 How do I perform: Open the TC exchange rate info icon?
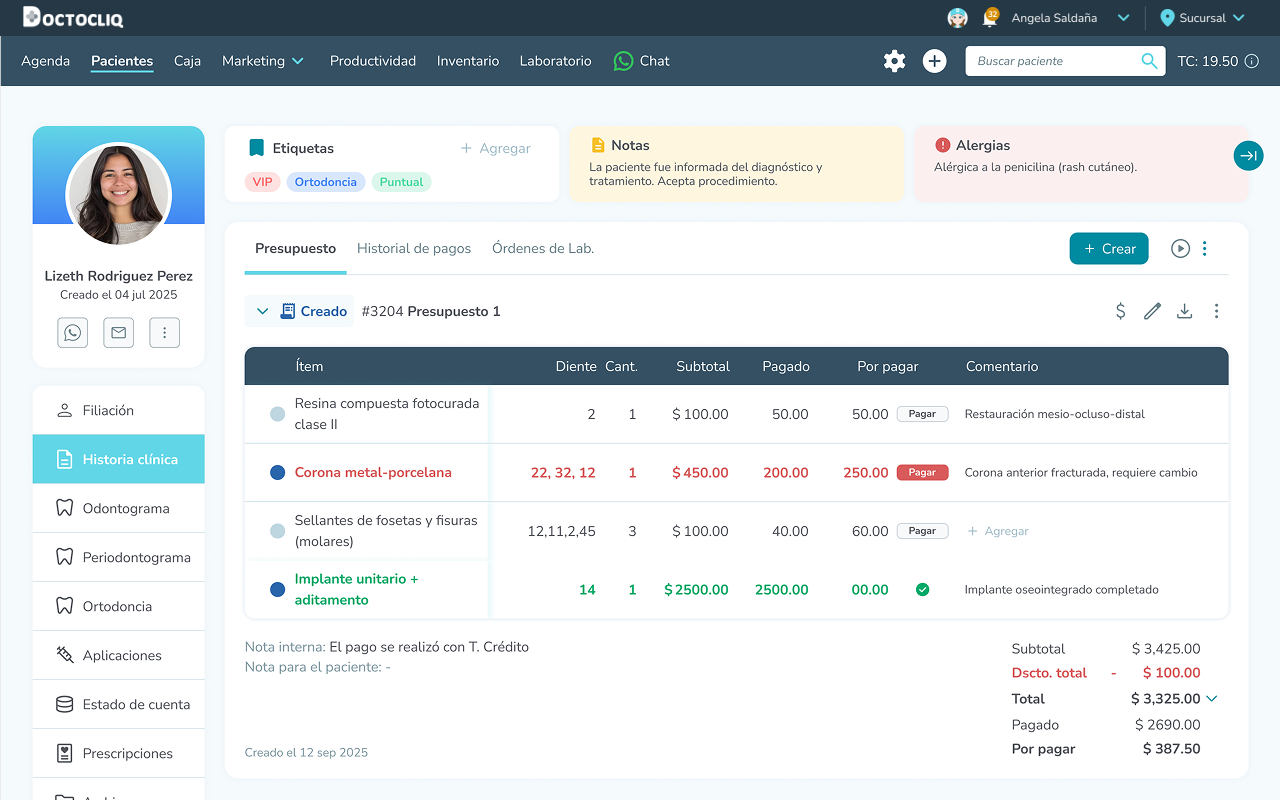coord(1251,61)
